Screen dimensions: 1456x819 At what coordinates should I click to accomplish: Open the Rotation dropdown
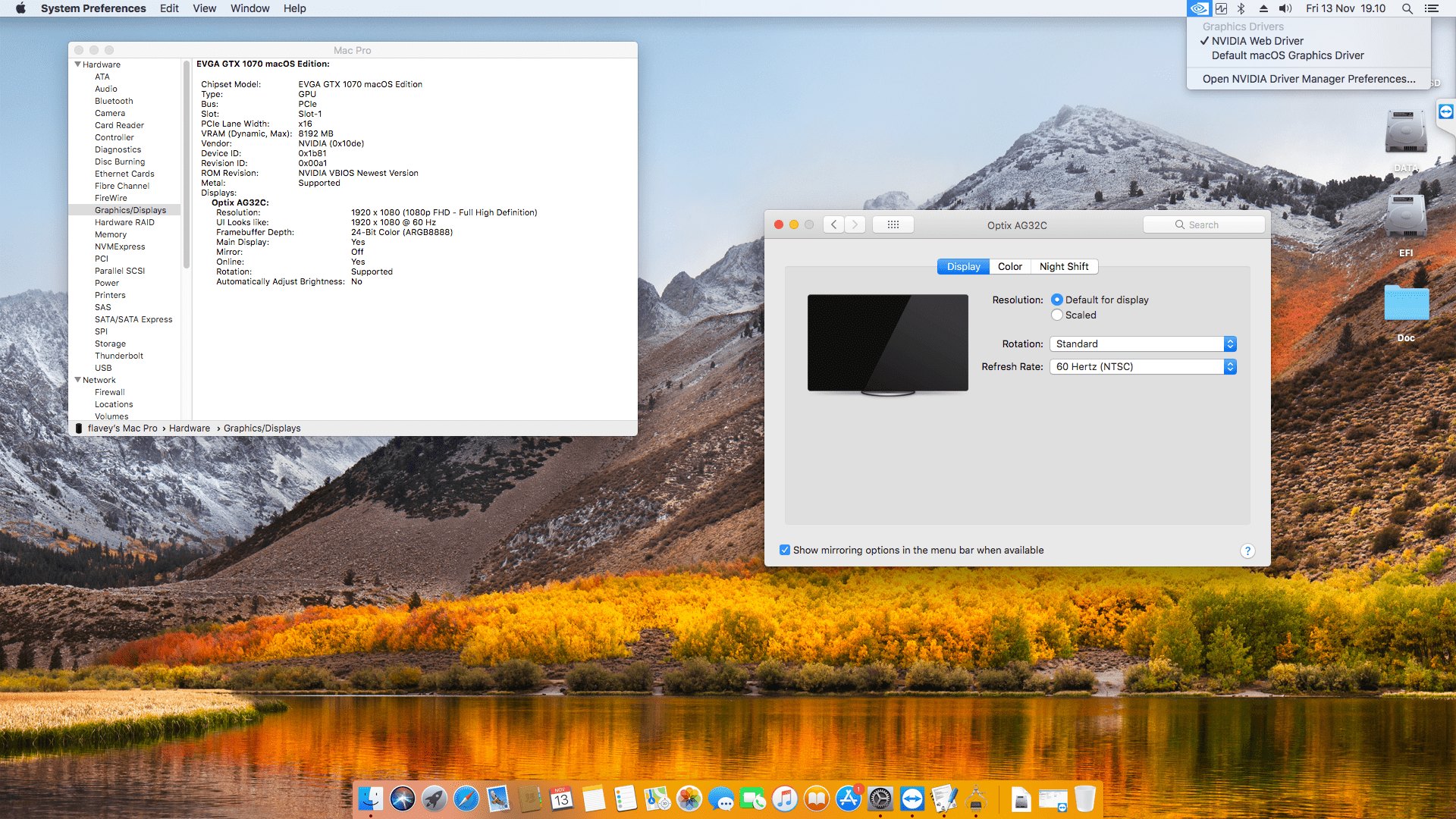pos(1143,344)
